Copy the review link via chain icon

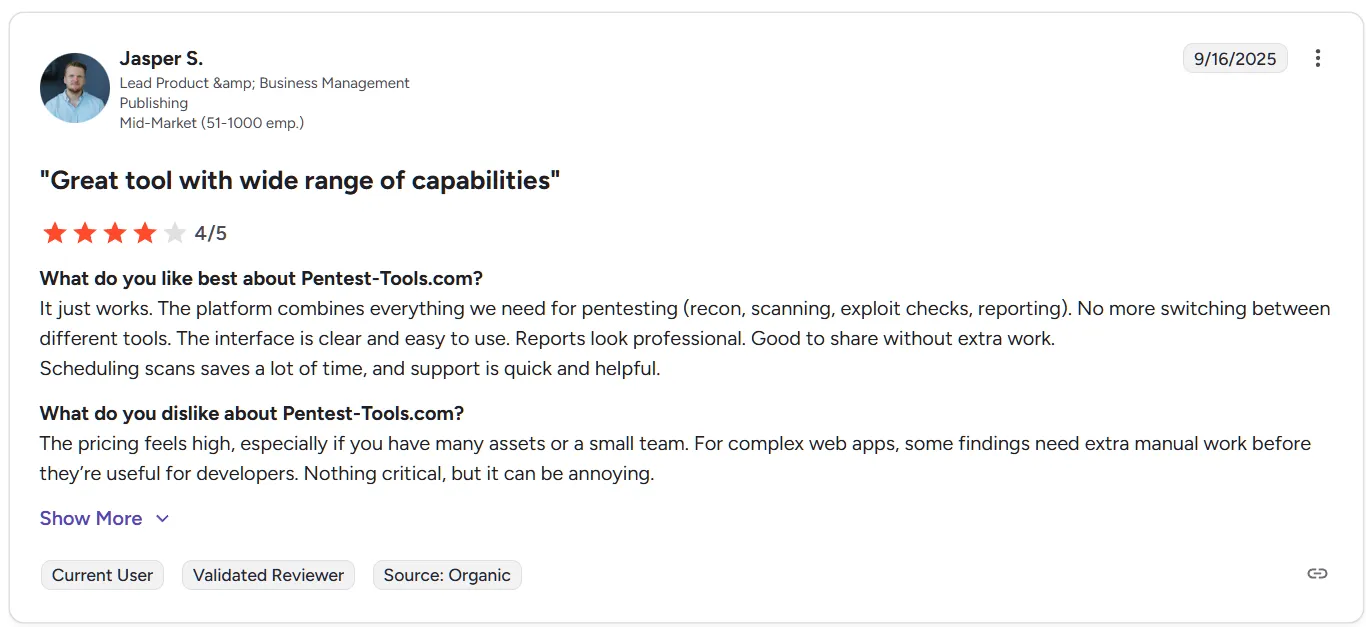point(1317,573)
